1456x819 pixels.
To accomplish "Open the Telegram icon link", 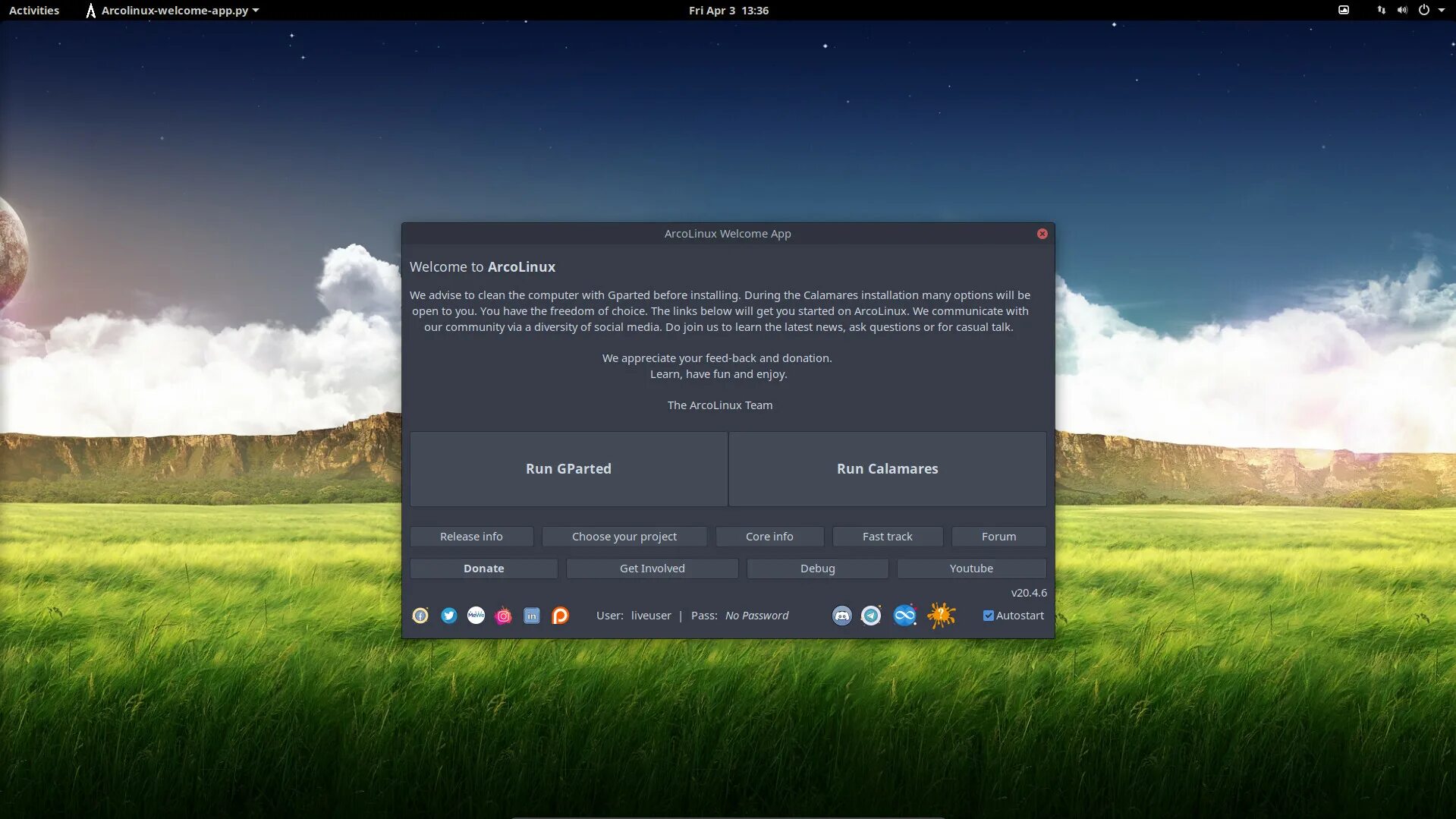I will 871,616.
